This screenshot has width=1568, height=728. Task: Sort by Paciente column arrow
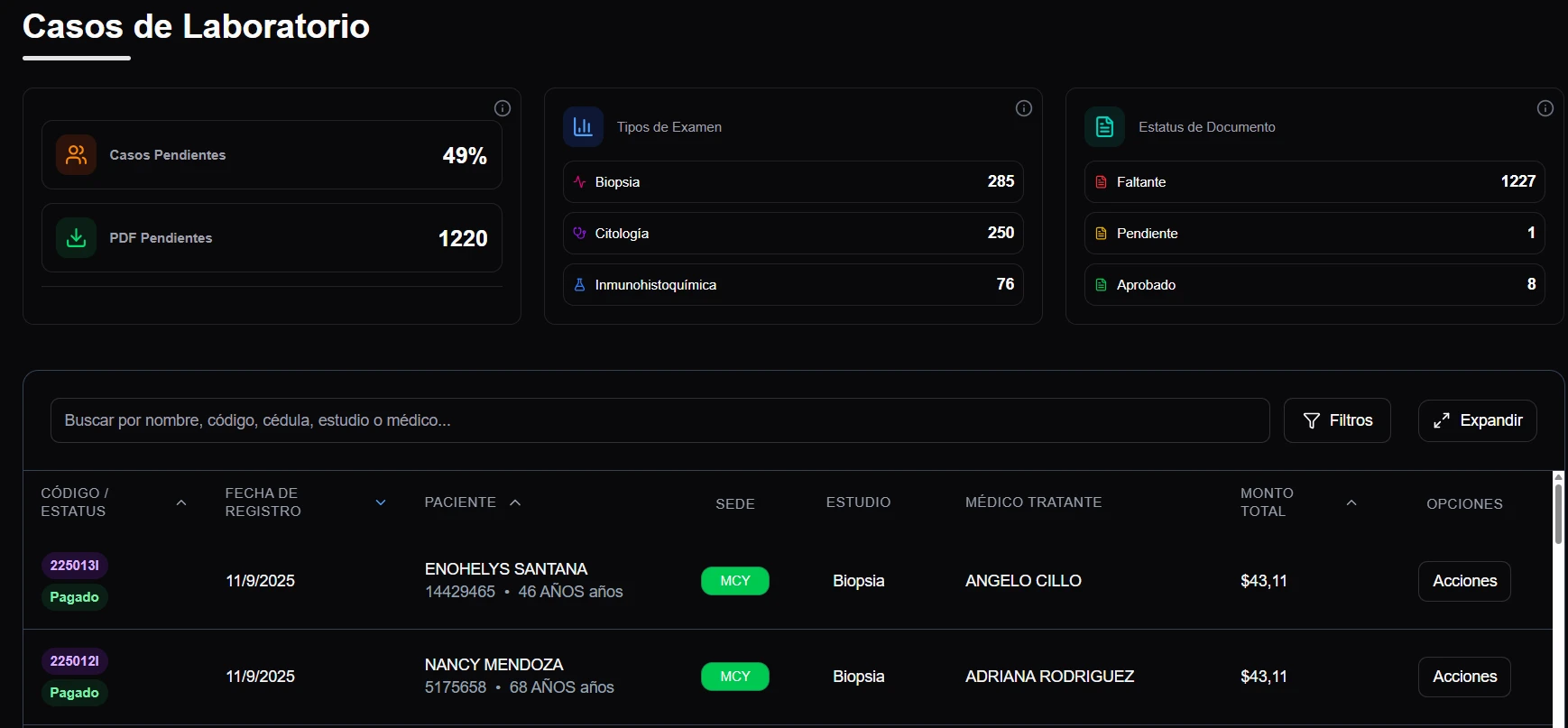click(515, 502)
